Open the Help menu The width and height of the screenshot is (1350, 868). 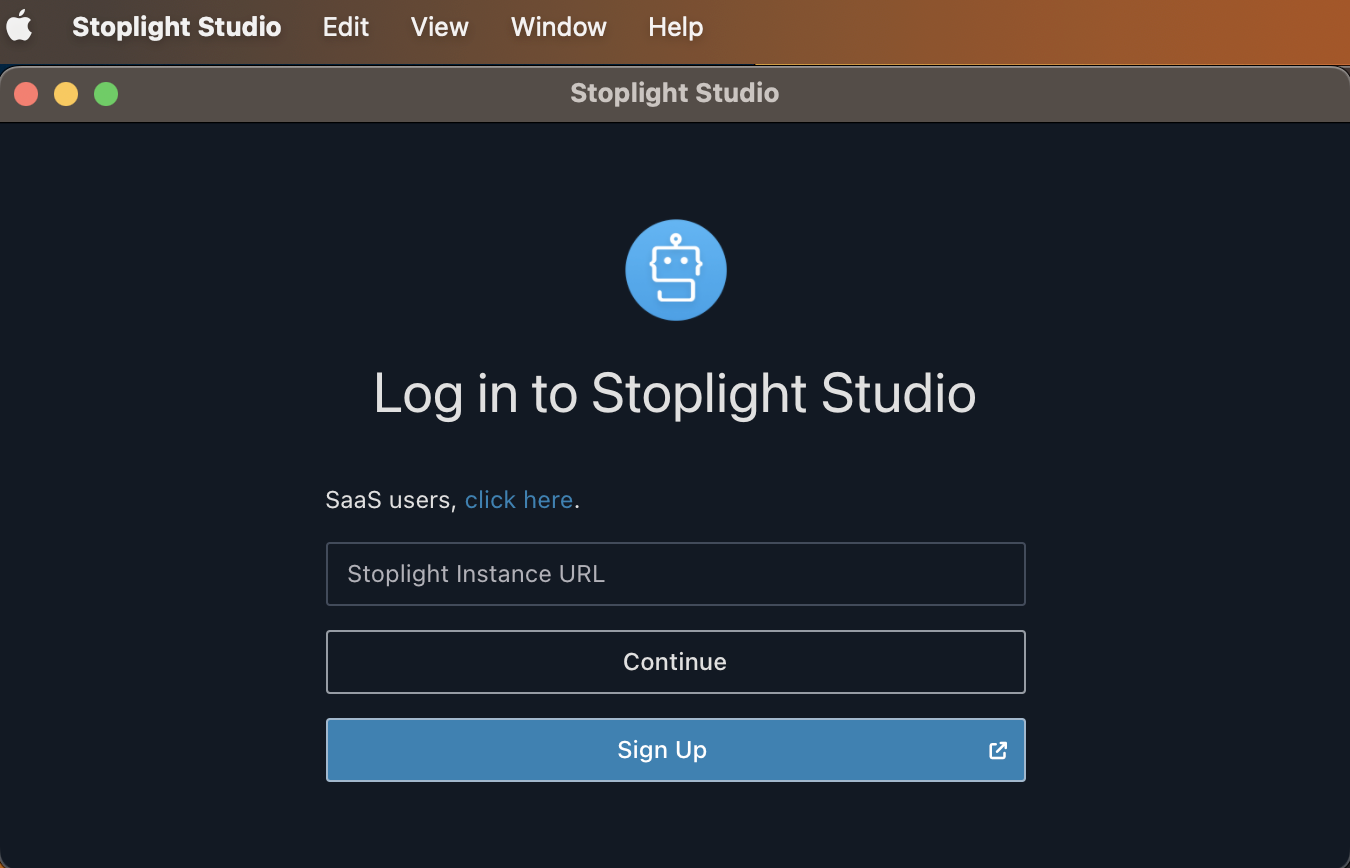click(x=675, y=27)
